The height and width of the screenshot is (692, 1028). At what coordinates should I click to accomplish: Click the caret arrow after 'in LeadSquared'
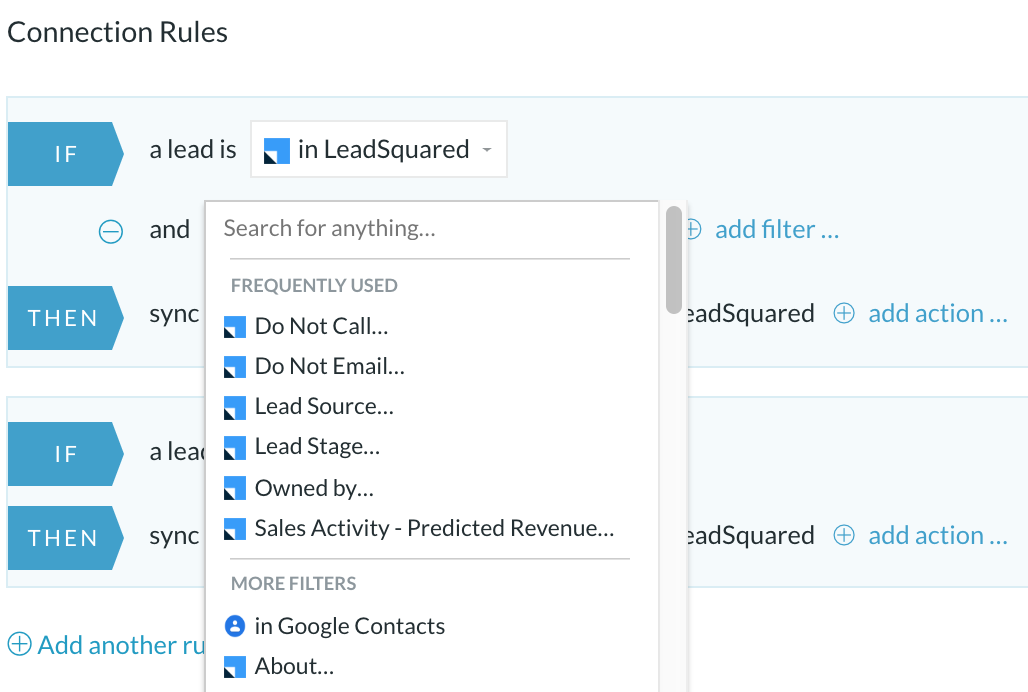487,150
